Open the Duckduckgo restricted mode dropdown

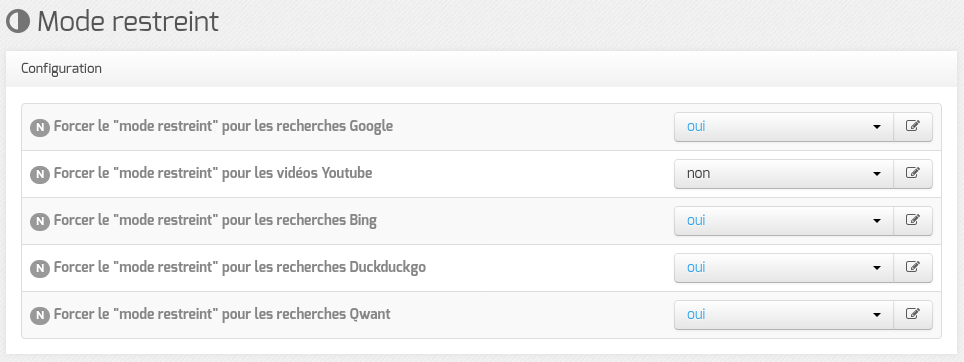tap(784, 268)
